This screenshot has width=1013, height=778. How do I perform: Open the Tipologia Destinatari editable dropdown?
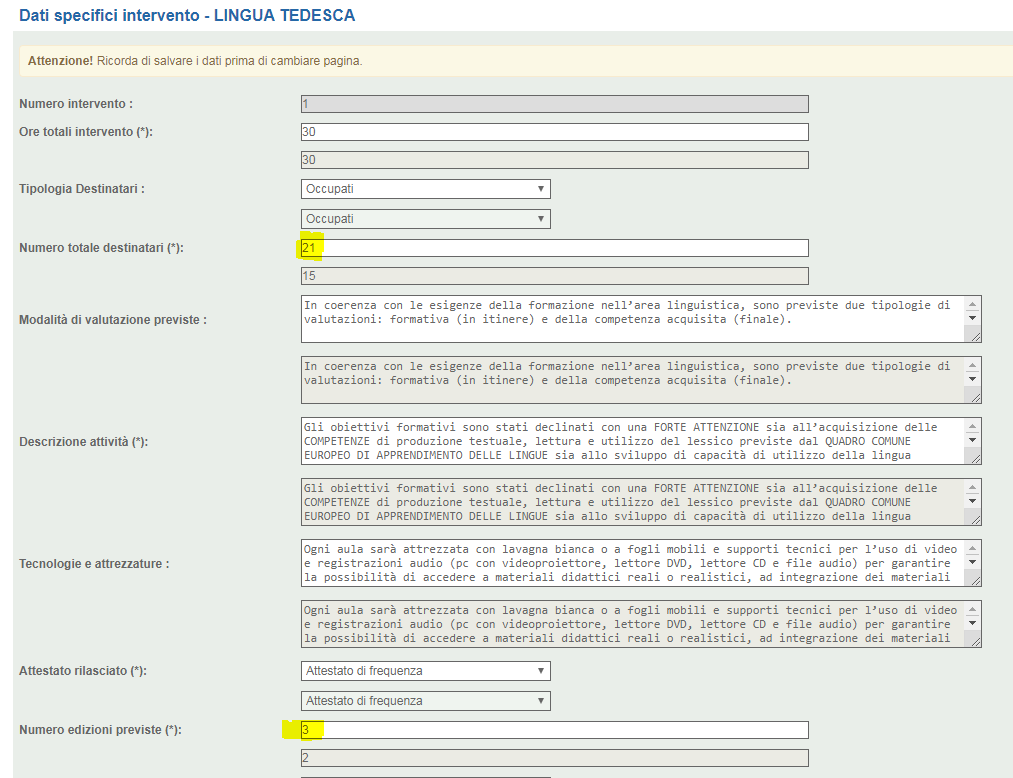[425, 189]
